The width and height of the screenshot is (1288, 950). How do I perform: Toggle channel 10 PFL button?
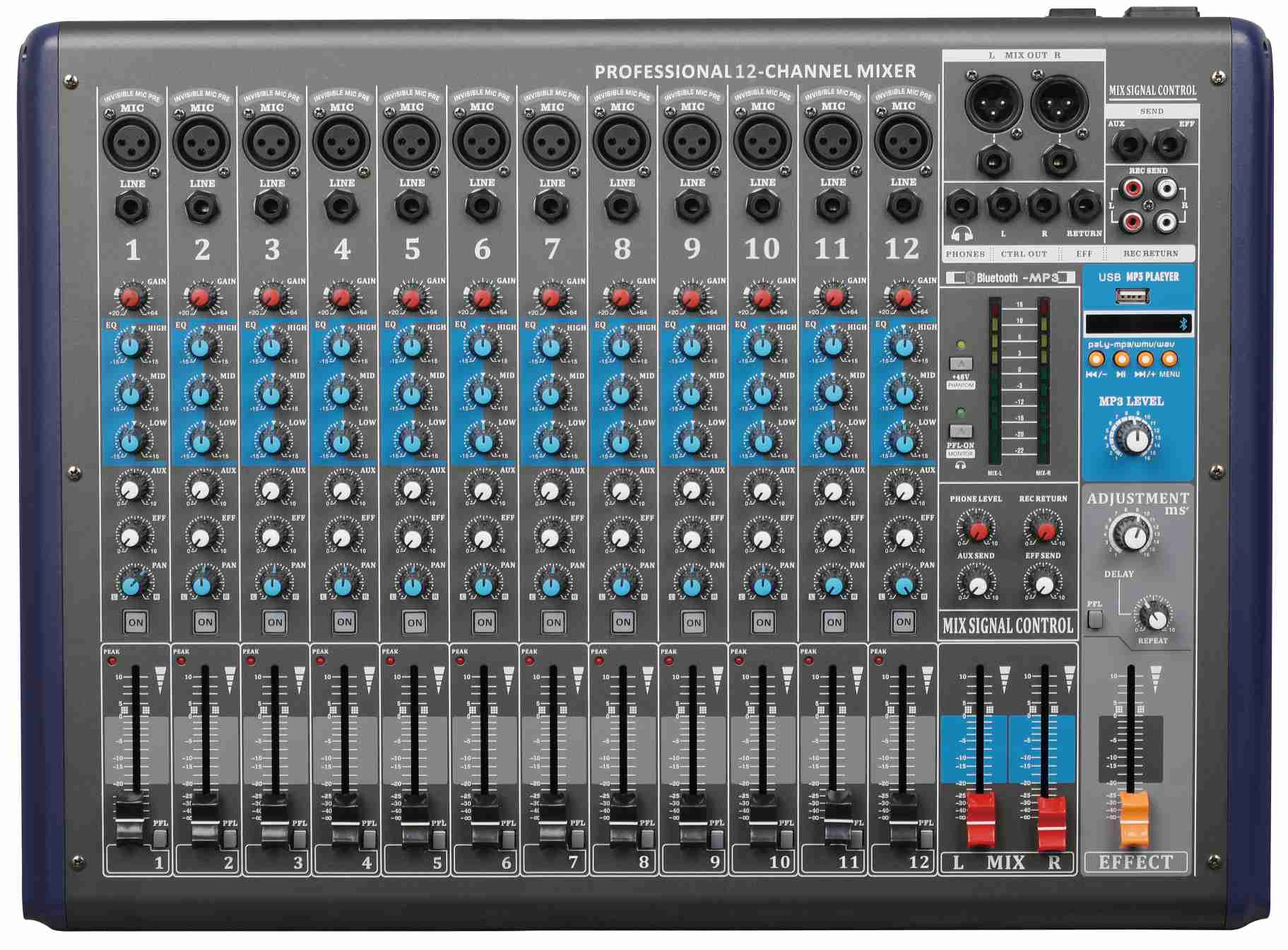click(x=787, y=838)
